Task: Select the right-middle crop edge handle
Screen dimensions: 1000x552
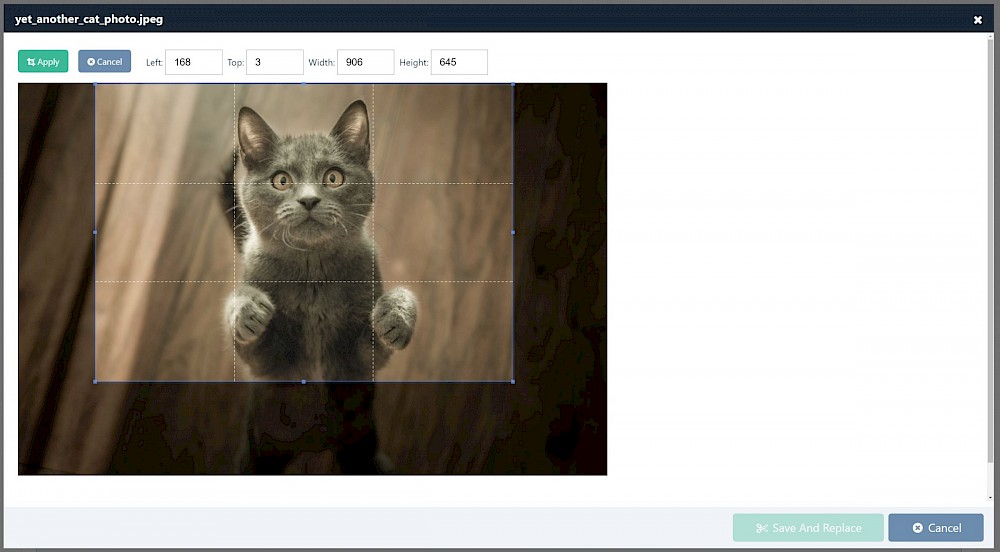Action: tap(513, 232)
